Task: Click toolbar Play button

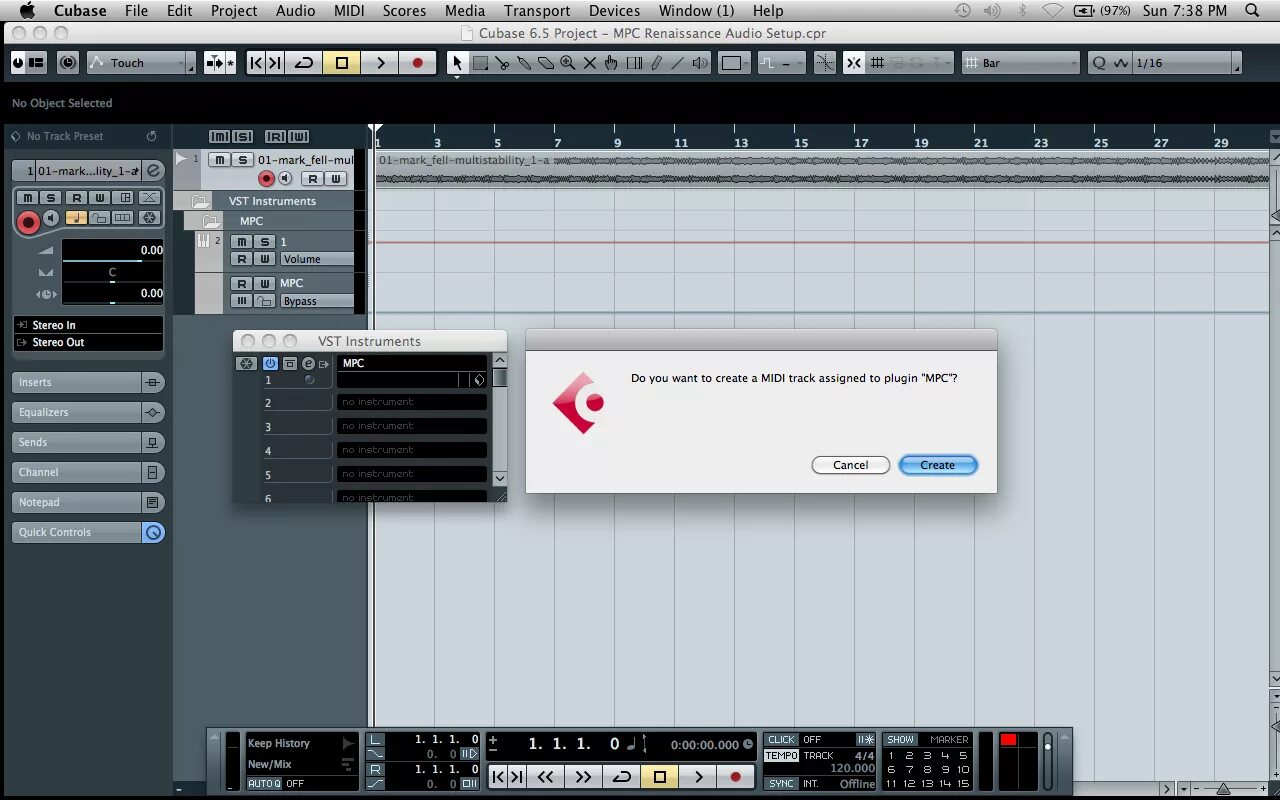Action: (380, 63)
